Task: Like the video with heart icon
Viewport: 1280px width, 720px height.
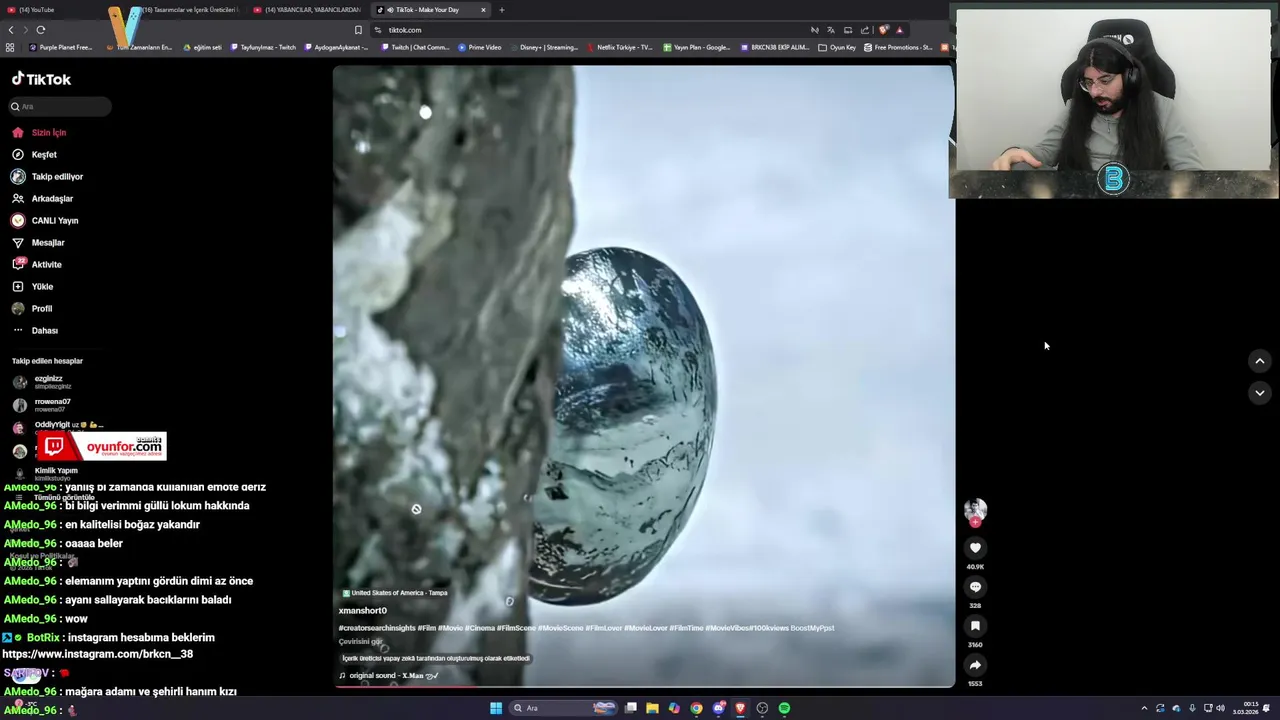Action: (975, 548)
